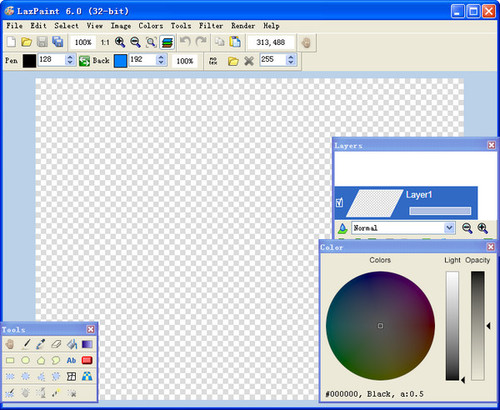Click the Layer1 opacity slider bar

tap(440, 211)
